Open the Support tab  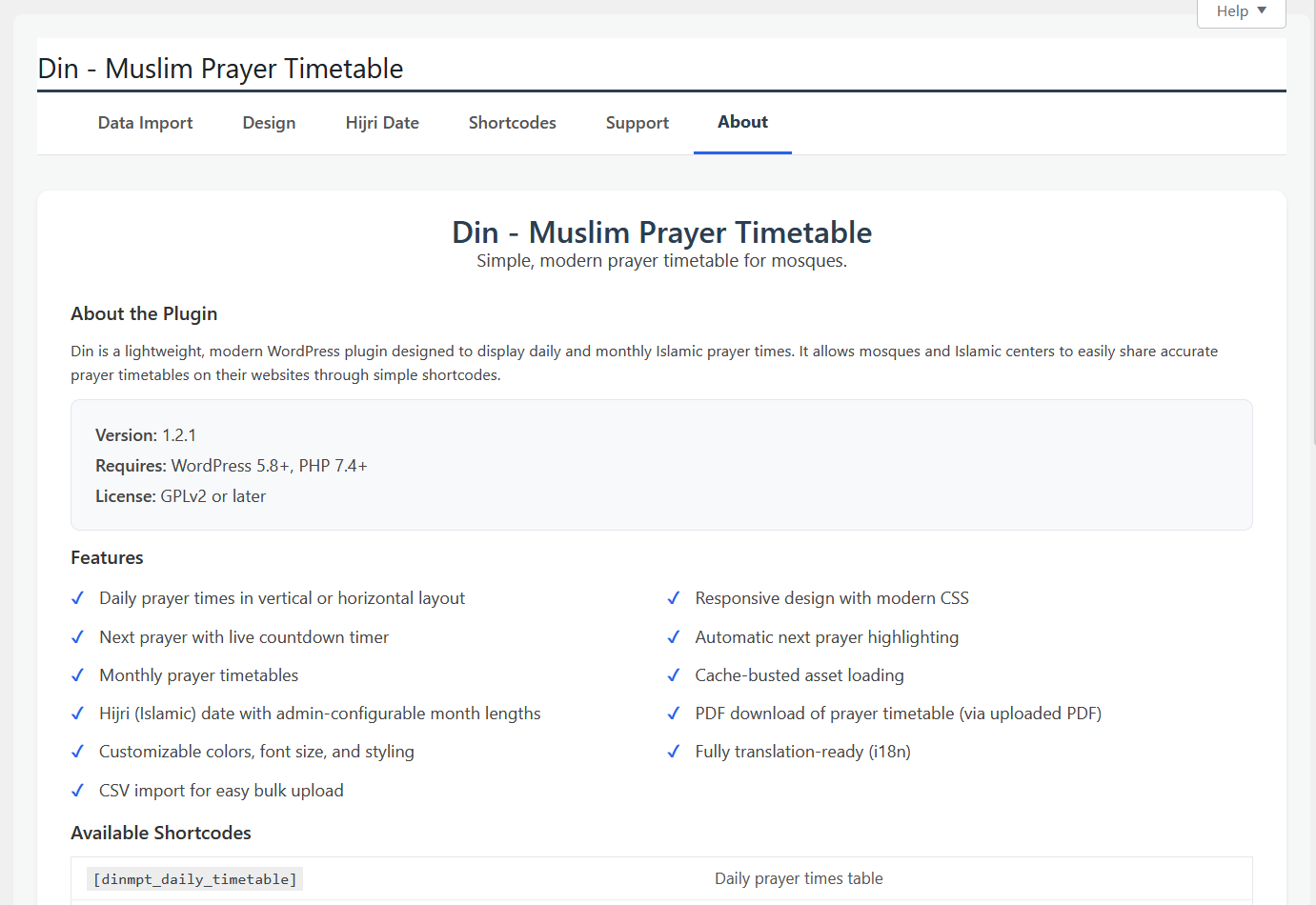638,123
